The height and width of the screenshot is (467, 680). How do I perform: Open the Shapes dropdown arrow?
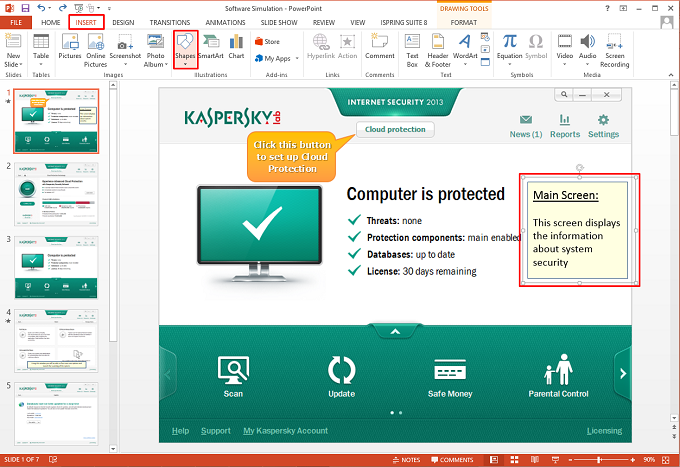[x=185, y=65]
